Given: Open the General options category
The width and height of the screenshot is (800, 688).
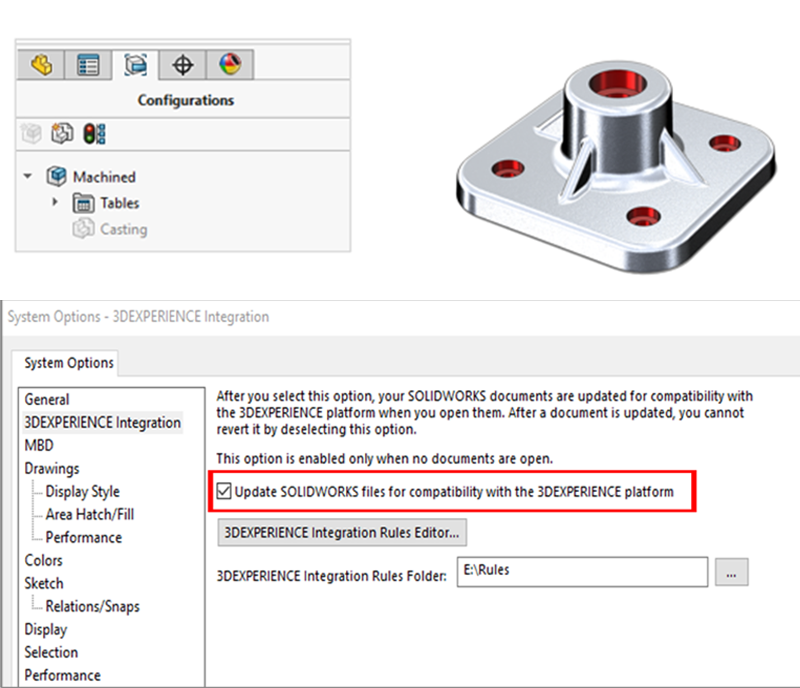Looking at the screenshot, I should tap(47, 399).
